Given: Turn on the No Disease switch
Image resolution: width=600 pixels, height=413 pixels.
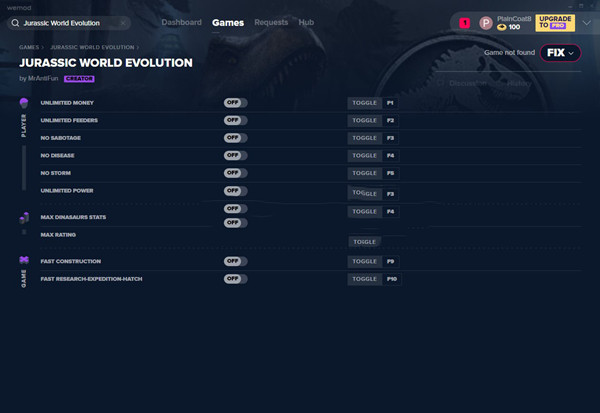Looking at the screenshot, I should click(x=235, y=156).
